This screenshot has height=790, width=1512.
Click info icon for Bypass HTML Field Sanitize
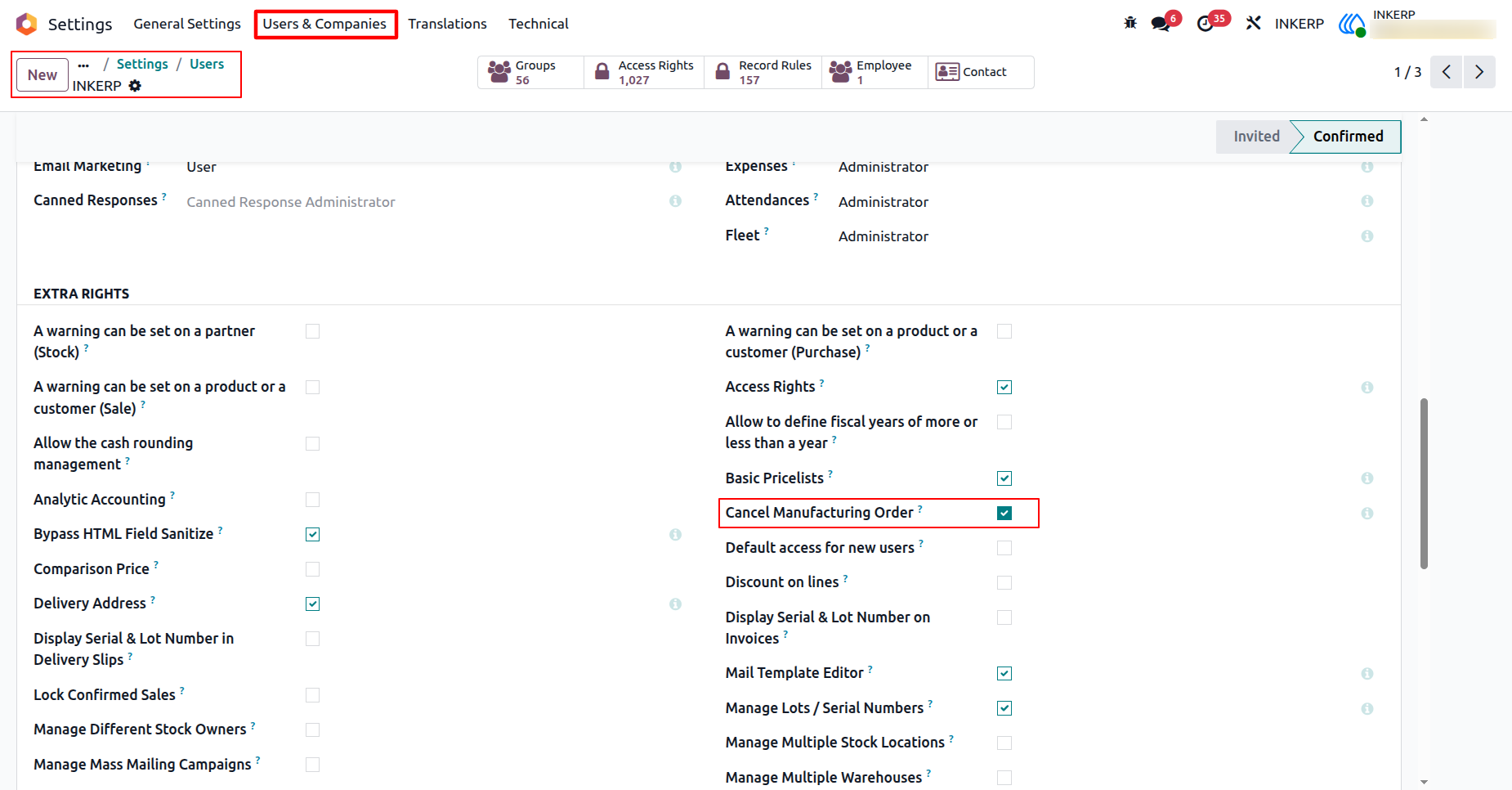pyautogui.click(x=675, y=535)
